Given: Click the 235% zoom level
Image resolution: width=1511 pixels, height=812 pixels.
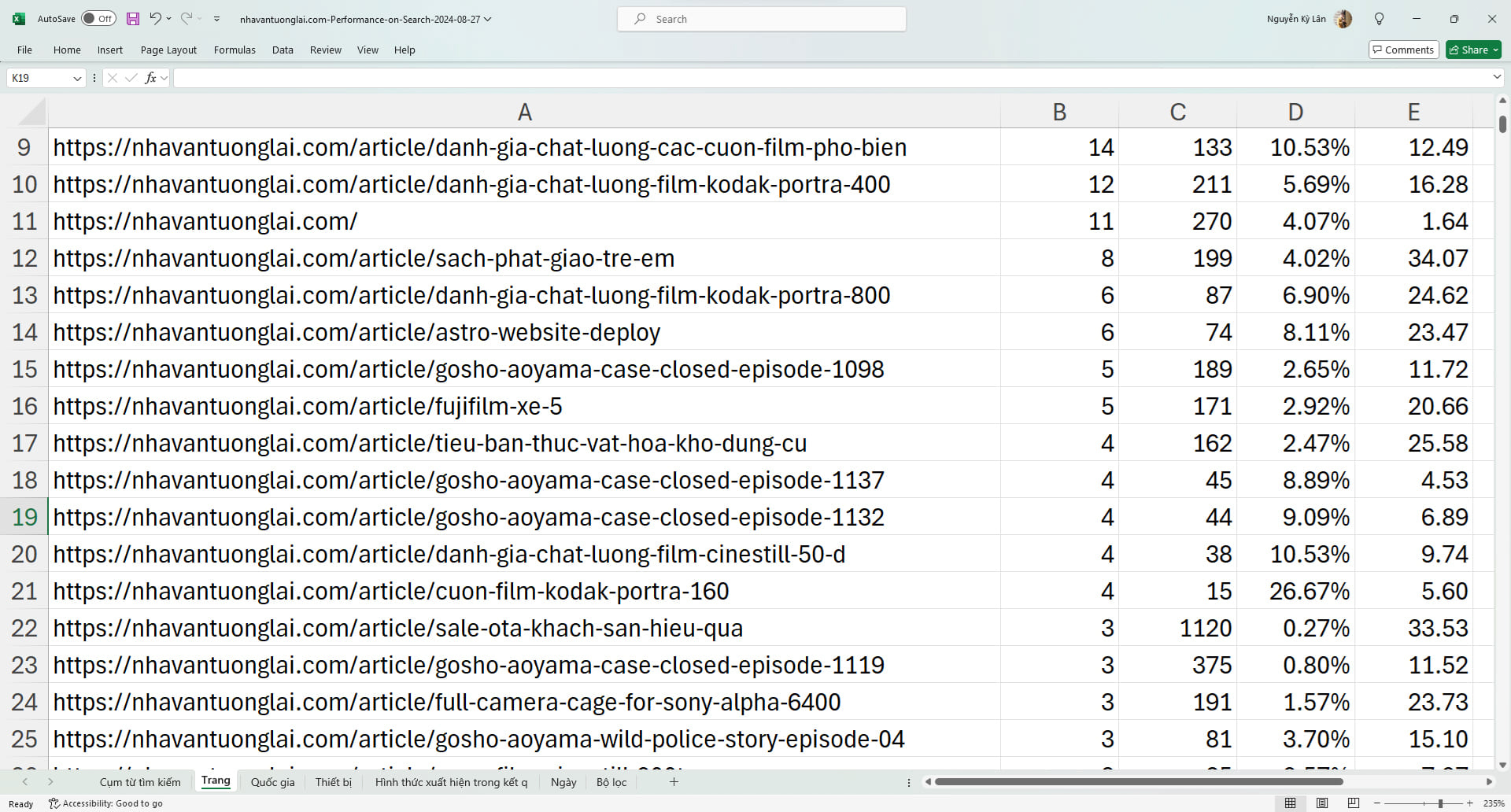Looking at the screenshot, I should tap(1493, 803).
